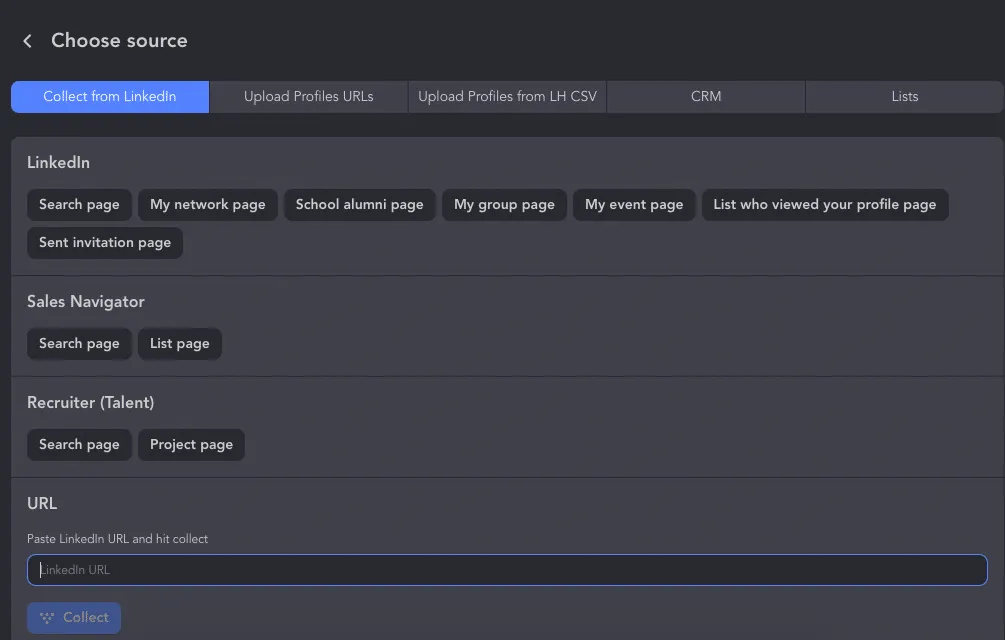Select Sales Navigator List page

[179, 343]
